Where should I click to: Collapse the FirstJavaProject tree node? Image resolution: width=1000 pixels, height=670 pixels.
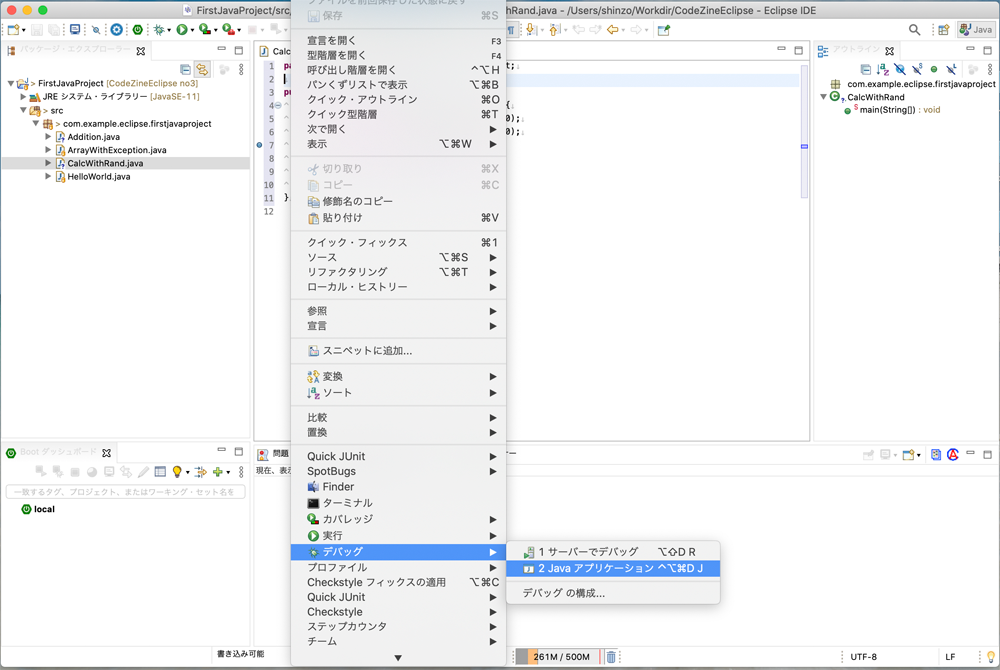[11, 83]
